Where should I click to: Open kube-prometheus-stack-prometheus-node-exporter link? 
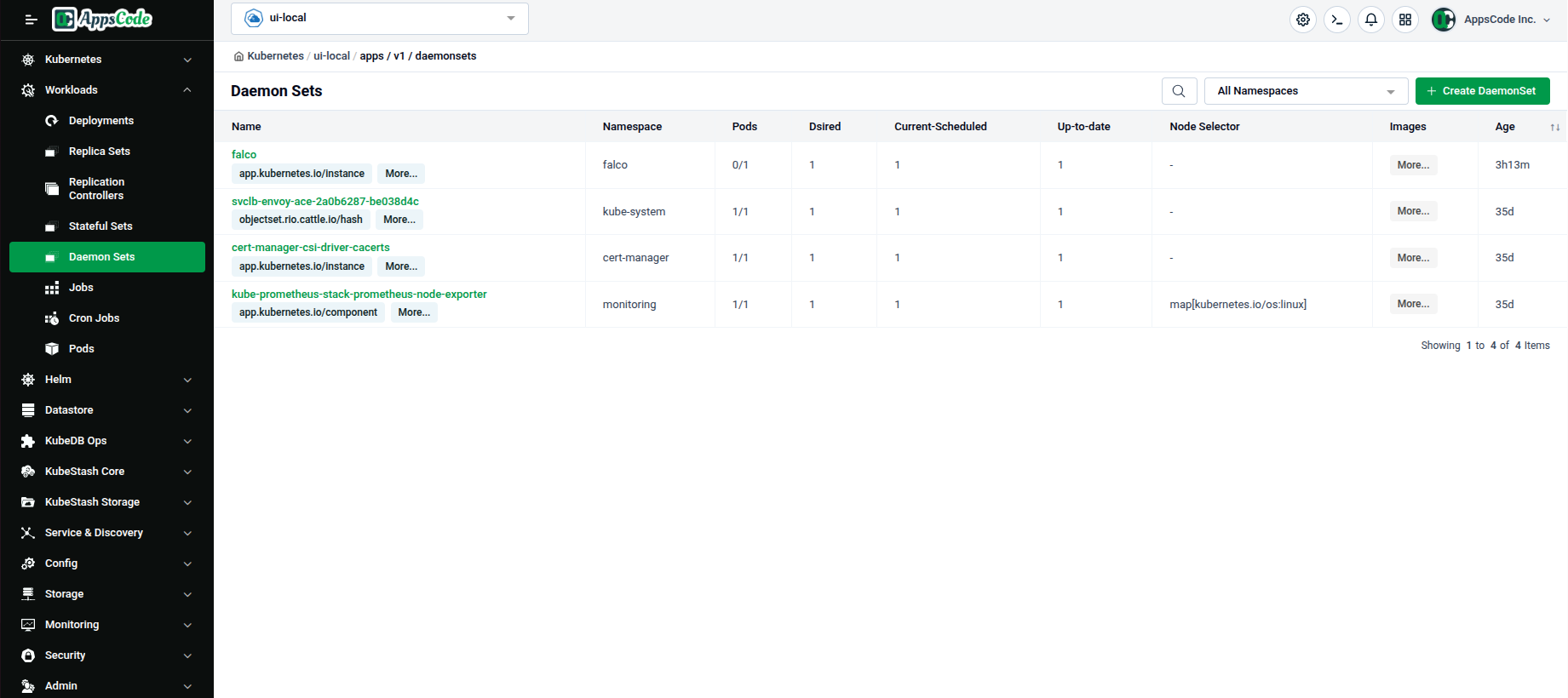(359, 295)
